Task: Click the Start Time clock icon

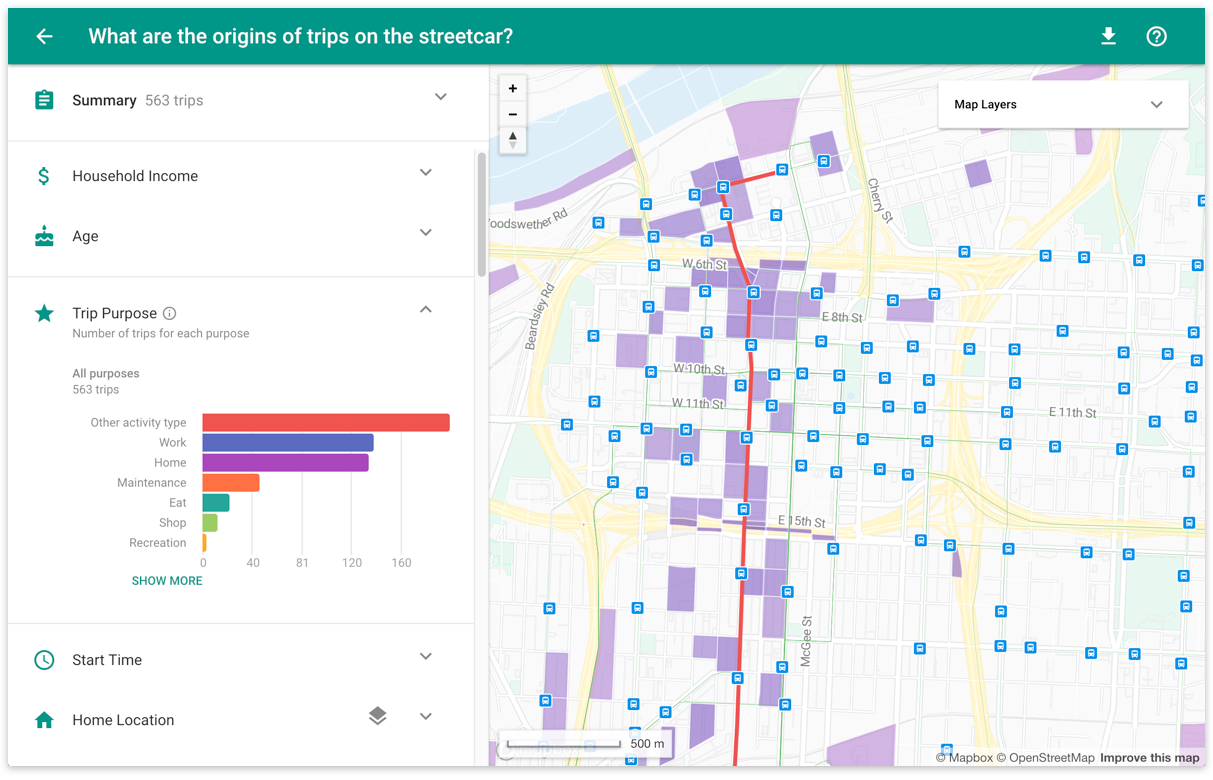Action: click(44, 660)
